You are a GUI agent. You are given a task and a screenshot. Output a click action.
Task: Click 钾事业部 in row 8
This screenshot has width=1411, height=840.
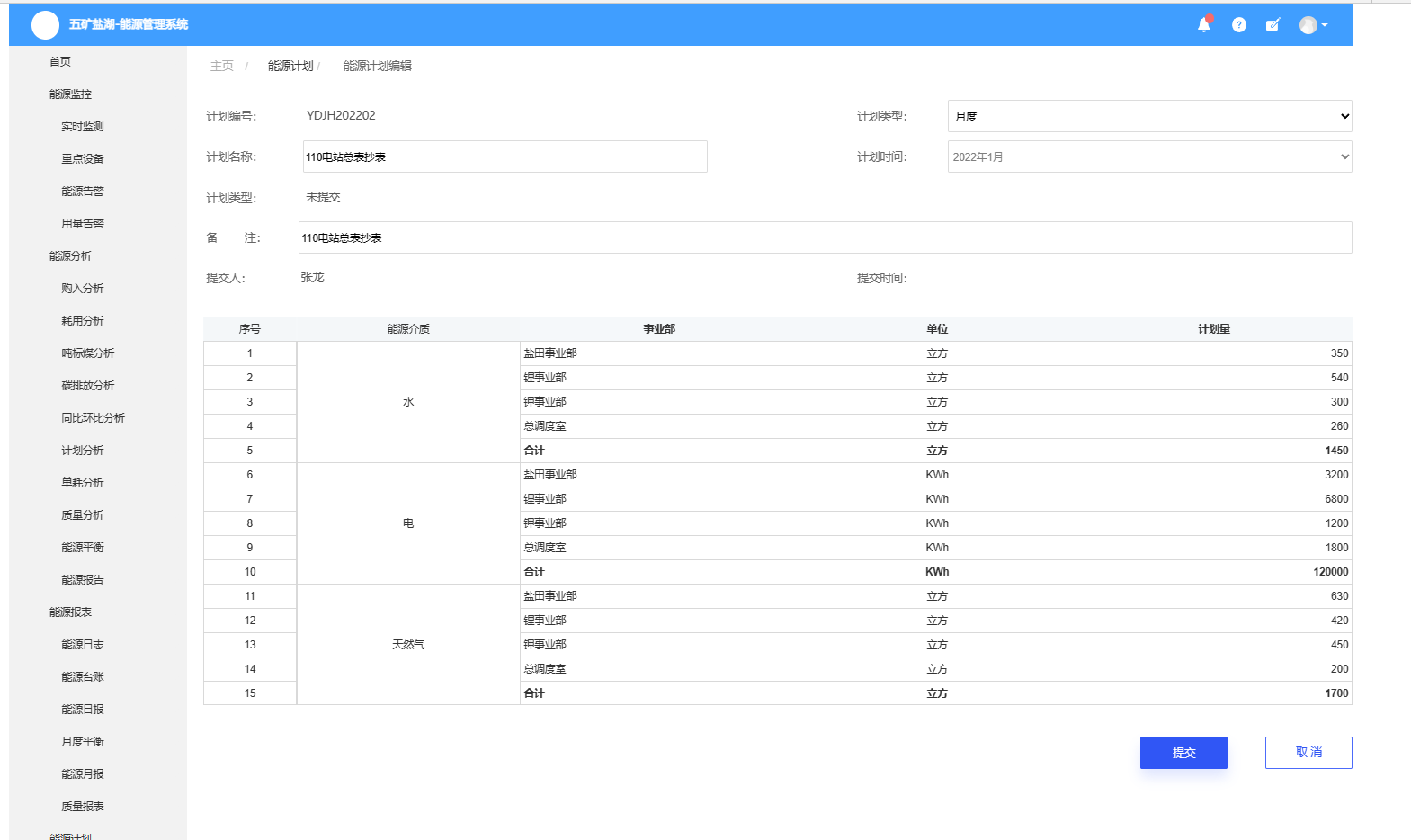click(x=545, y=523)
